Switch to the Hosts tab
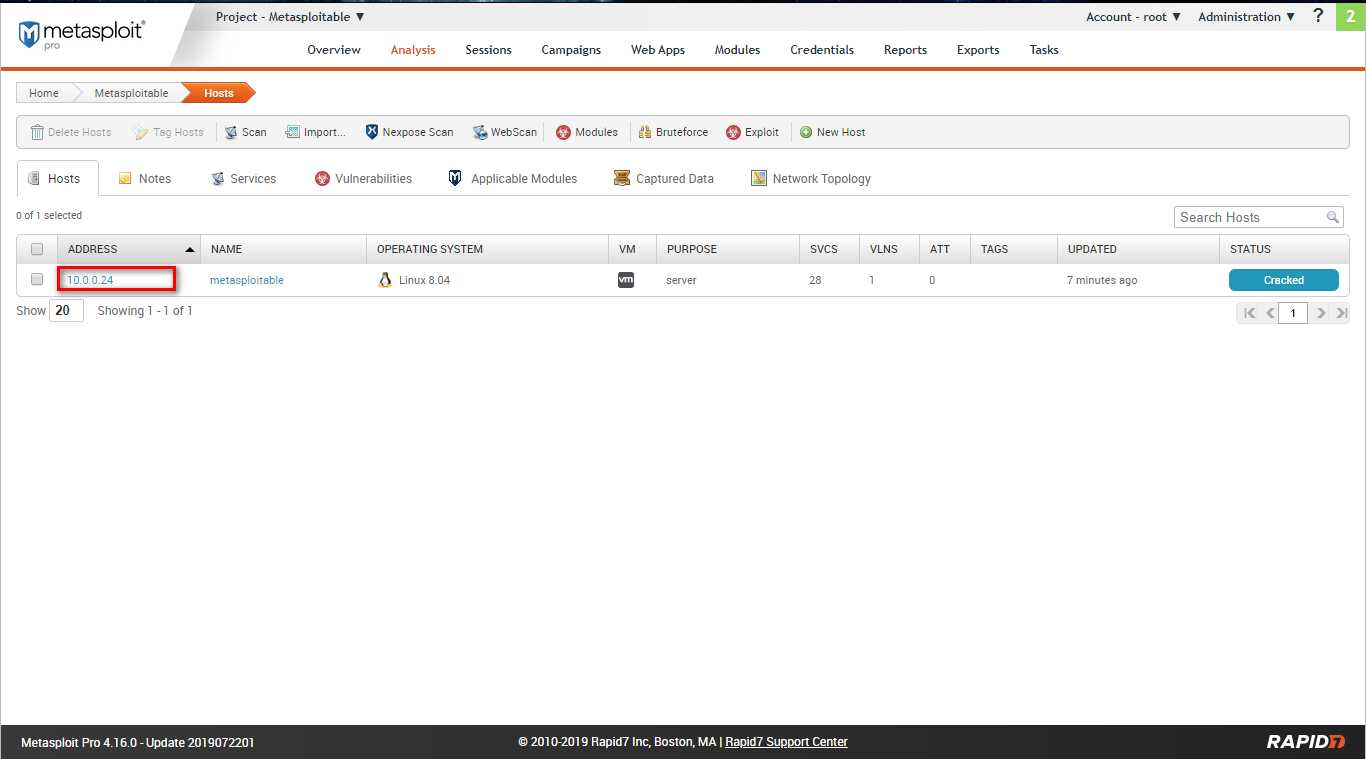 57,178
